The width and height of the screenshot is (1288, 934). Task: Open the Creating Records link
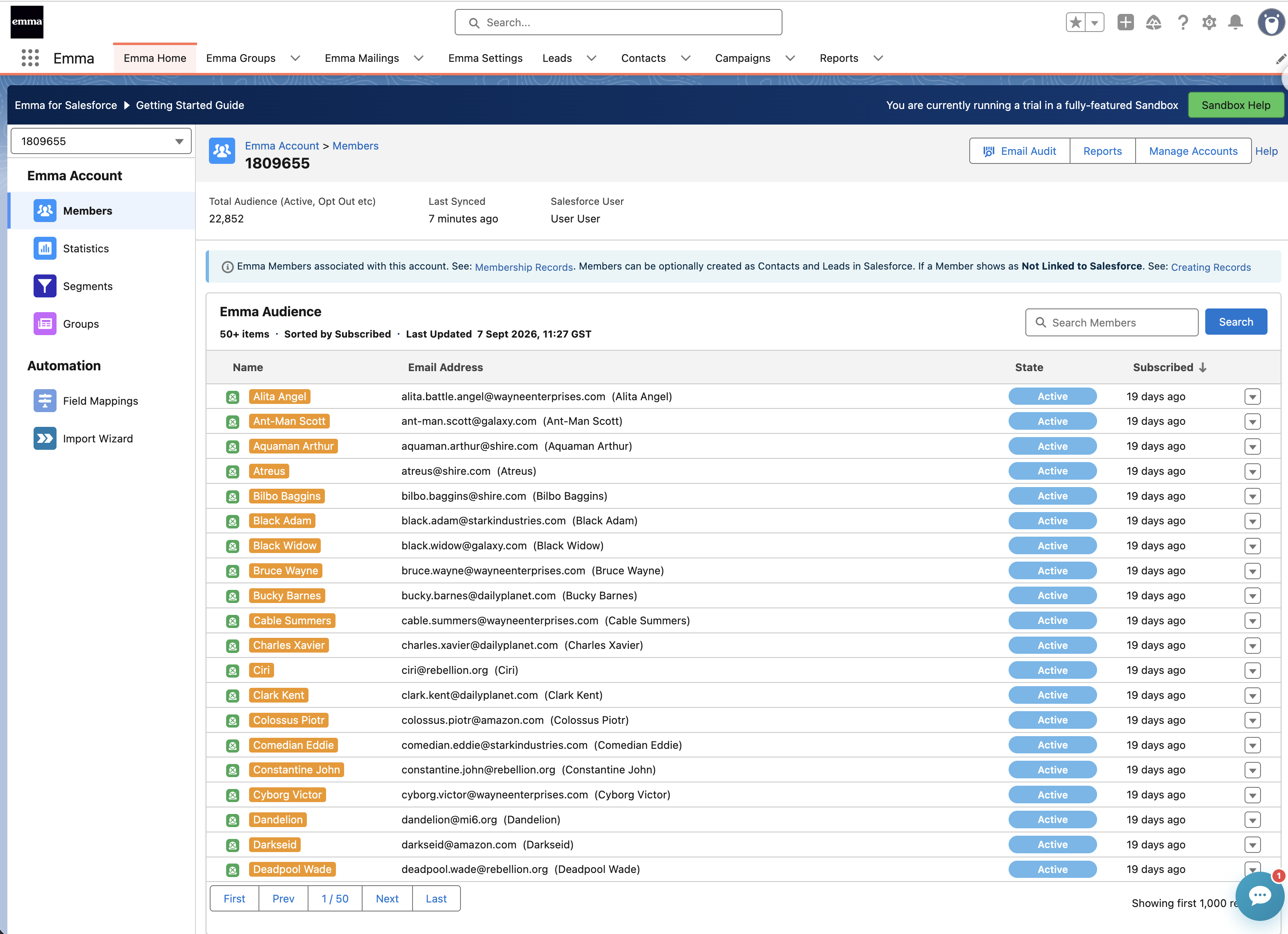tap(1210, 267)
